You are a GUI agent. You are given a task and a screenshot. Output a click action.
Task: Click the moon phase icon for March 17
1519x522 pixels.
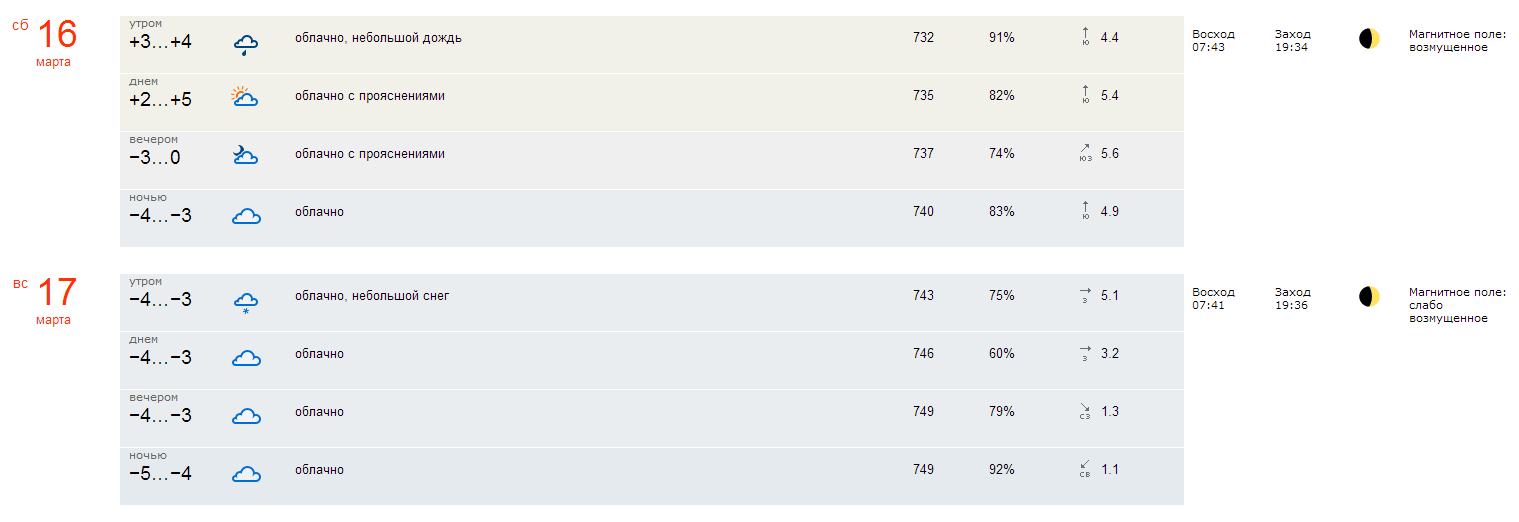tap(1369, 297)
